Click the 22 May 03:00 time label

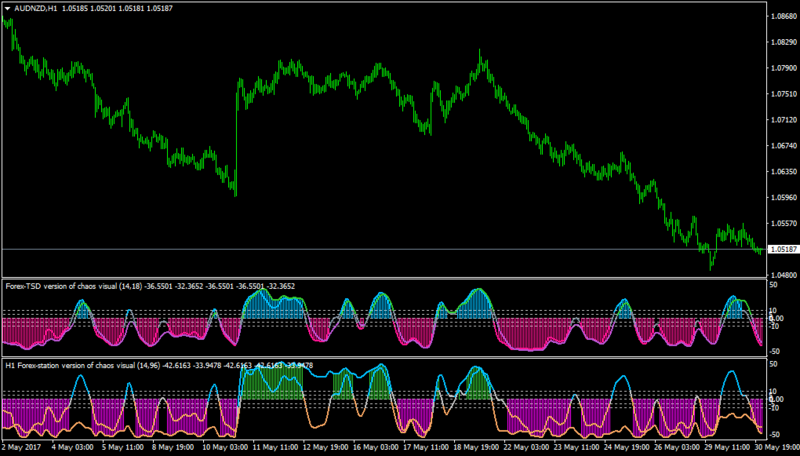526,446
